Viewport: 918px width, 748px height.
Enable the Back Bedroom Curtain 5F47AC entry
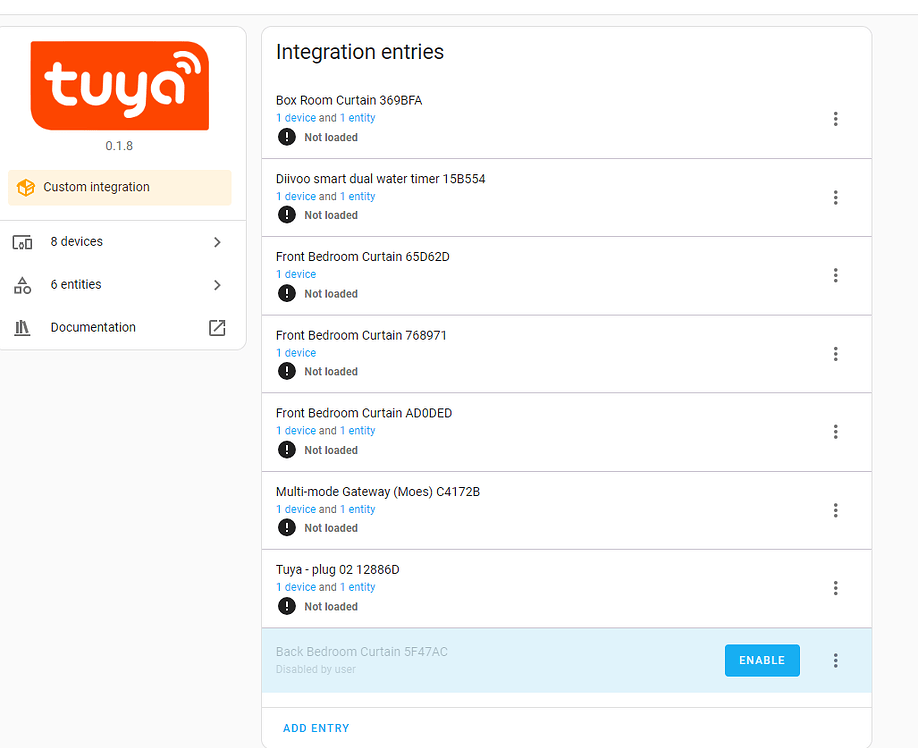point(762,660)
